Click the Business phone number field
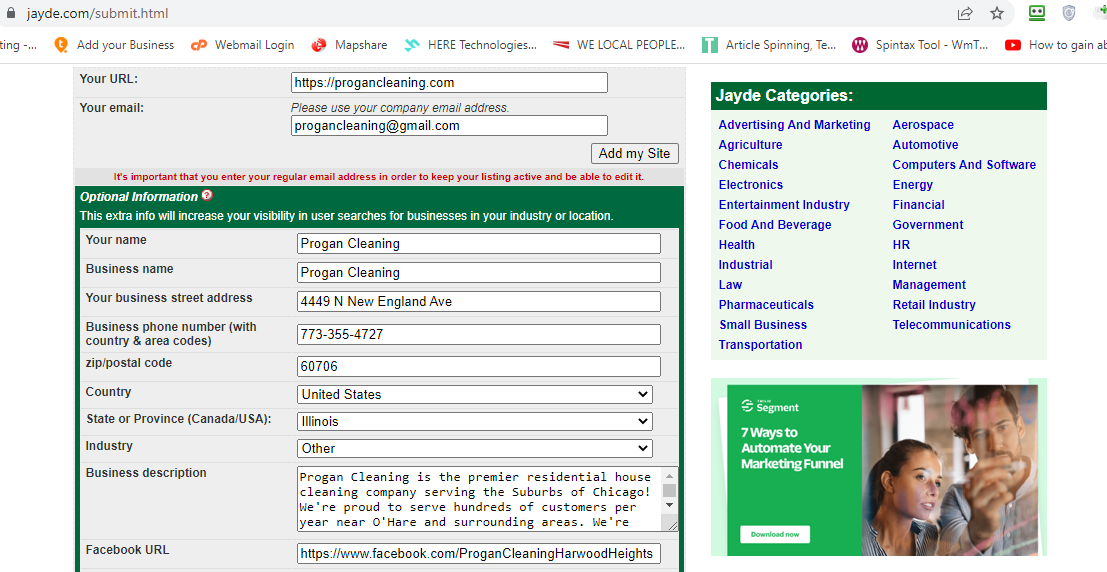The height and width of the screenshot is (572, 1107). 479,334
